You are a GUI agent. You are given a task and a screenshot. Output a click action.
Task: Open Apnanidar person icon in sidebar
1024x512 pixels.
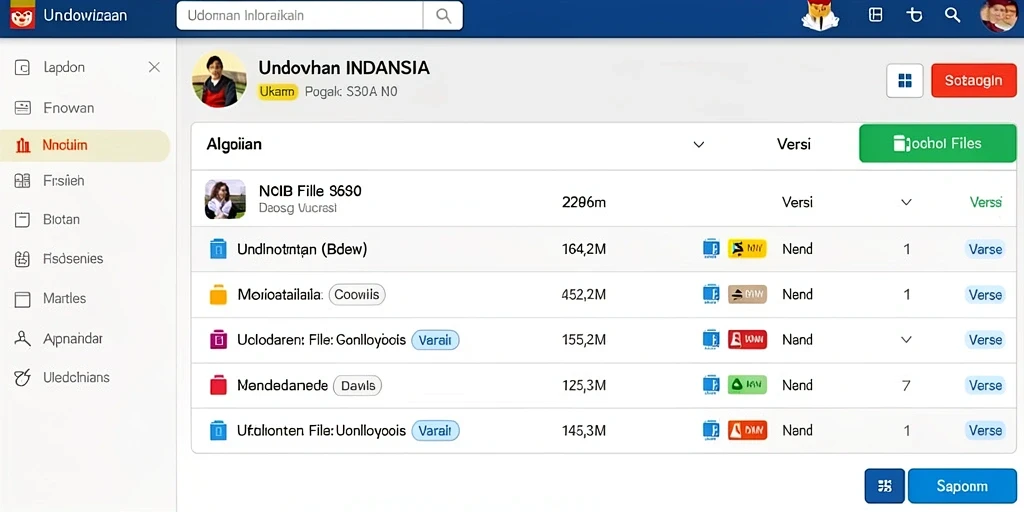23,338
